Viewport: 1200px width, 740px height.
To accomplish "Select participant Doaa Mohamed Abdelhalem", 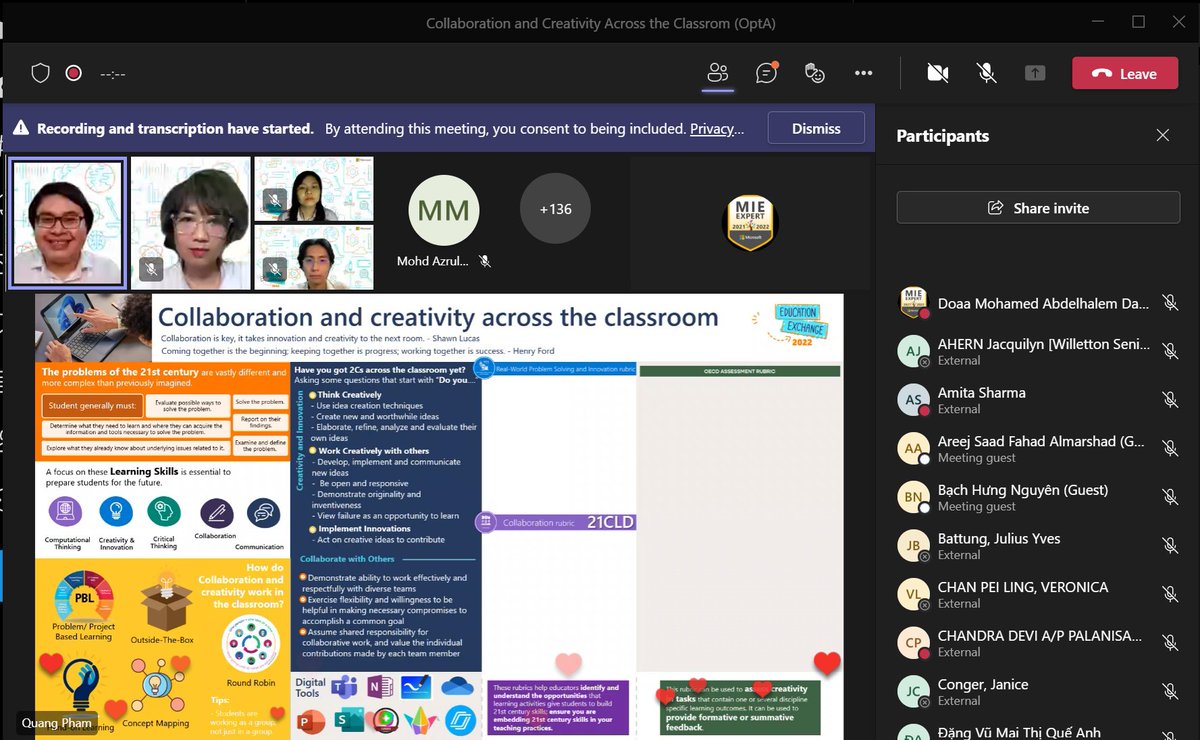I will click(x=1038, y=303).
